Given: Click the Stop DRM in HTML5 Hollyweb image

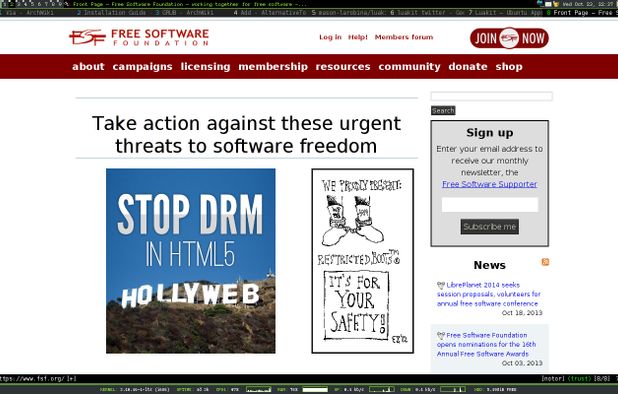Looking at the screenshot, I should click(x=191, y=261).
